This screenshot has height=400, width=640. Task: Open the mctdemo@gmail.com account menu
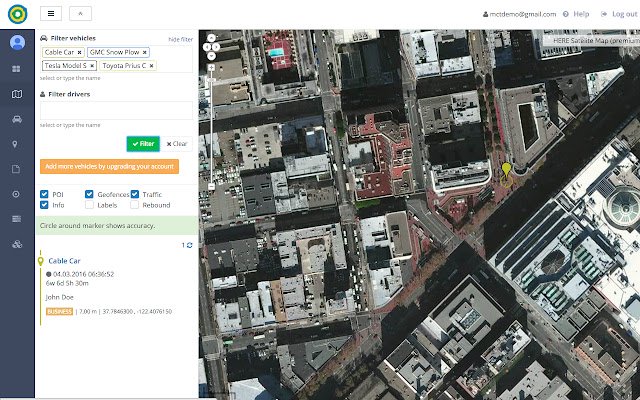click(519, 14)
